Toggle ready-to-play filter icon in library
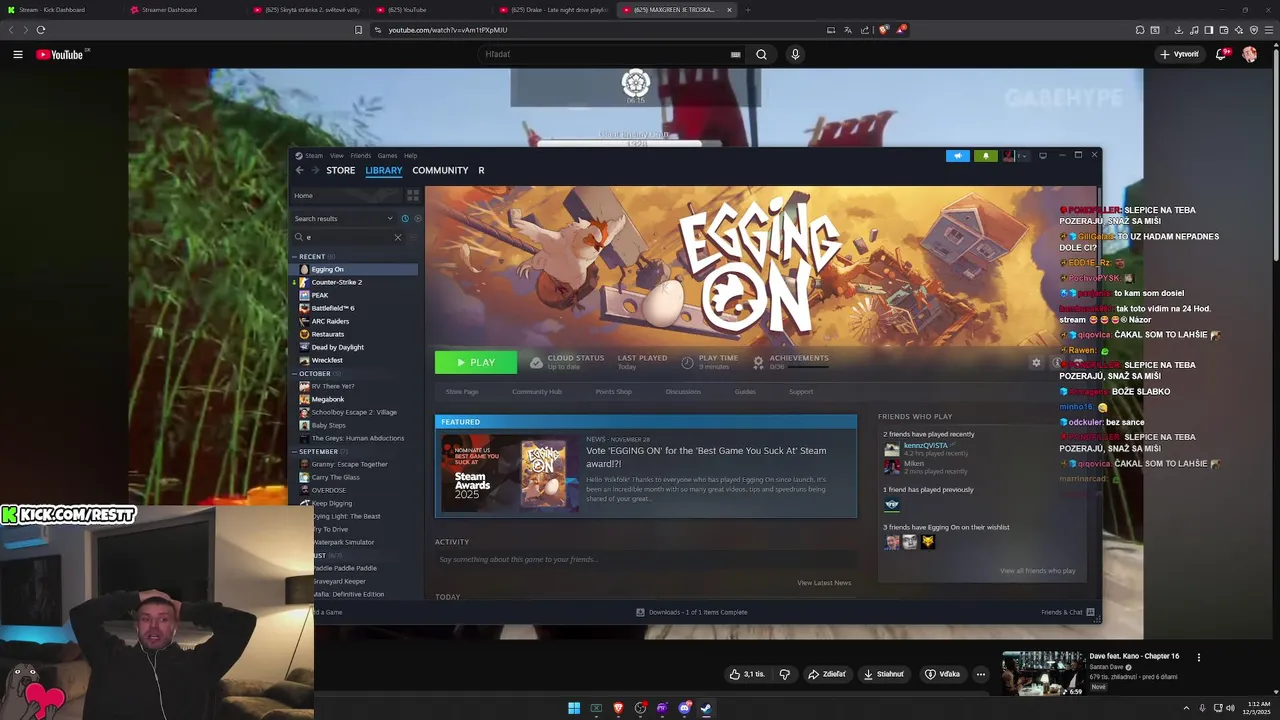This screenshot has width=1280, height=720. 417,218
